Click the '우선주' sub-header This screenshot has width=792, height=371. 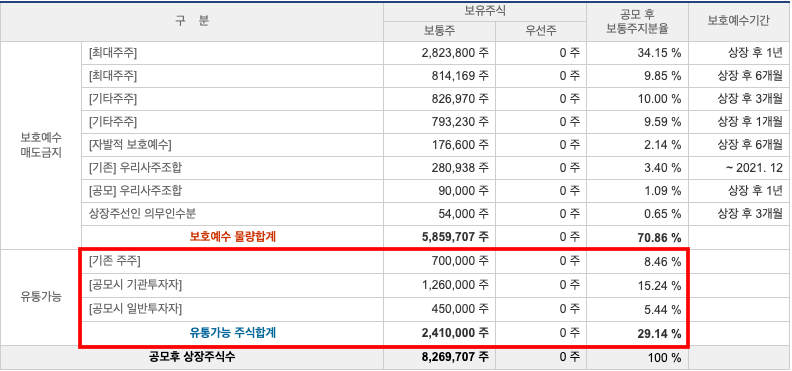click(x=541, y=31)
